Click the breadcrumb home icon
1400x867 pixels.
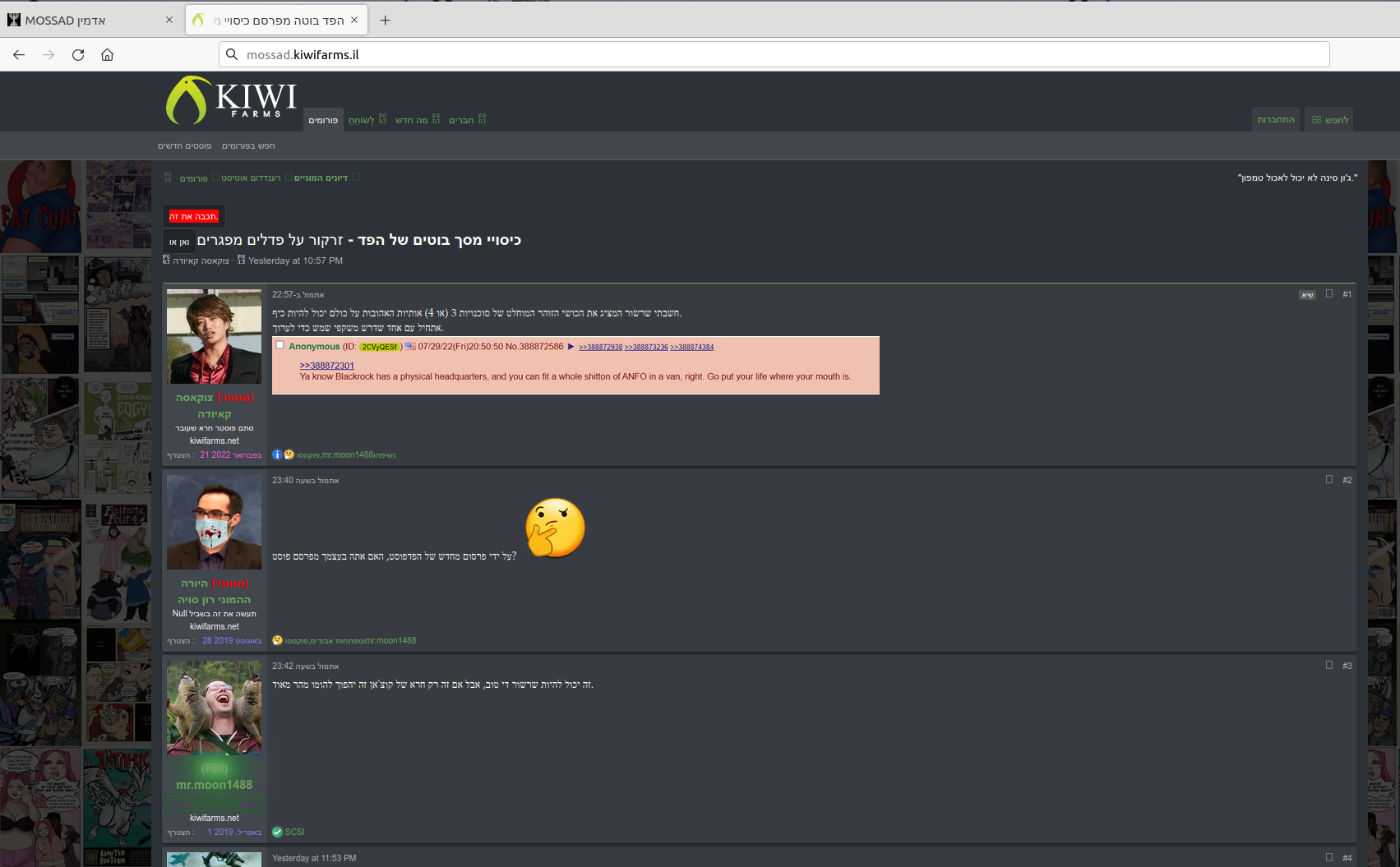[168, 178]
